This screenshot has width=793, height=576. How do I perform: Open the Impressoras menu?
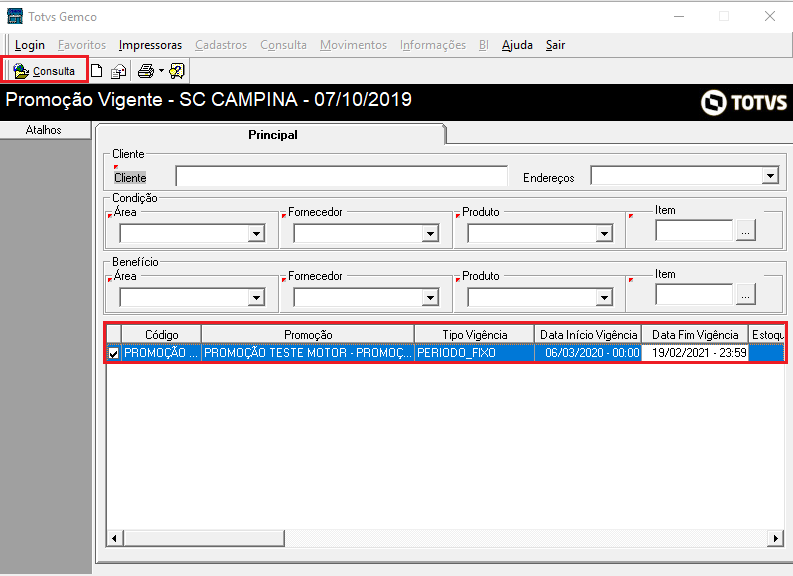(x=150, y=45)
